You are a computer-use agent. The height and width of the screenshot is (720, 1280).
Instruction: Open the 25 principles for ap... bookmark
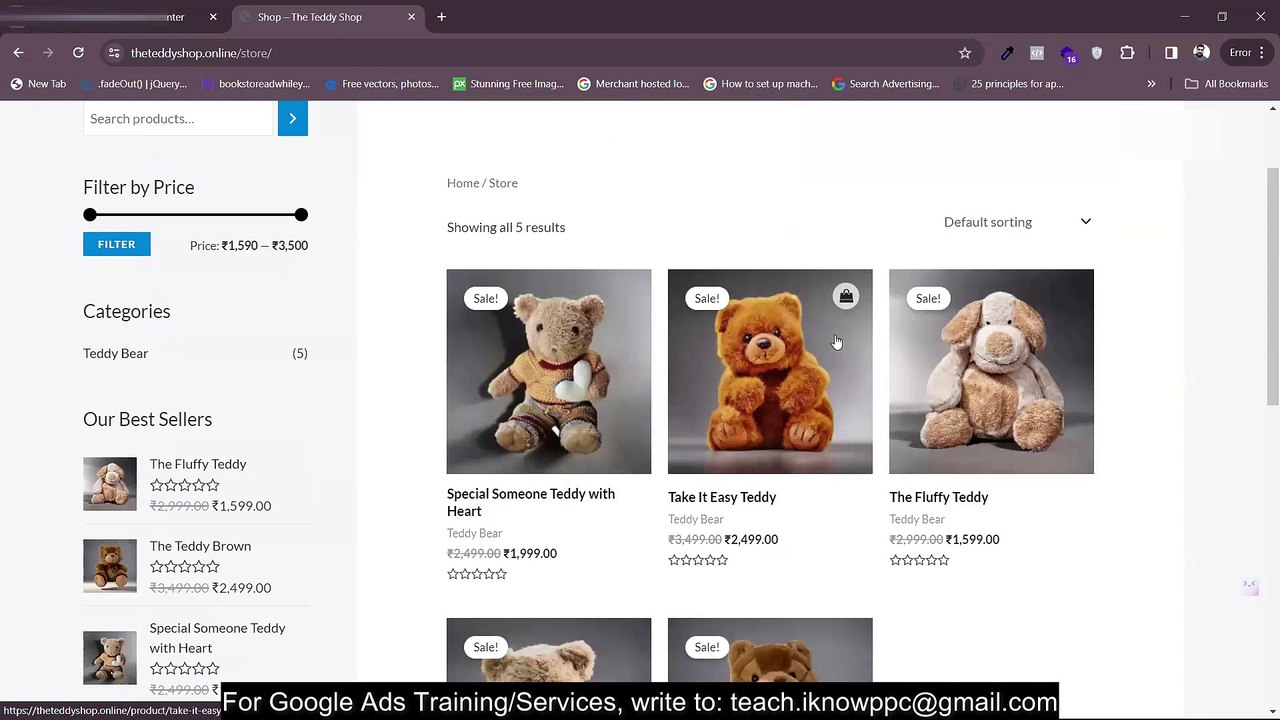coord(1008,84)
